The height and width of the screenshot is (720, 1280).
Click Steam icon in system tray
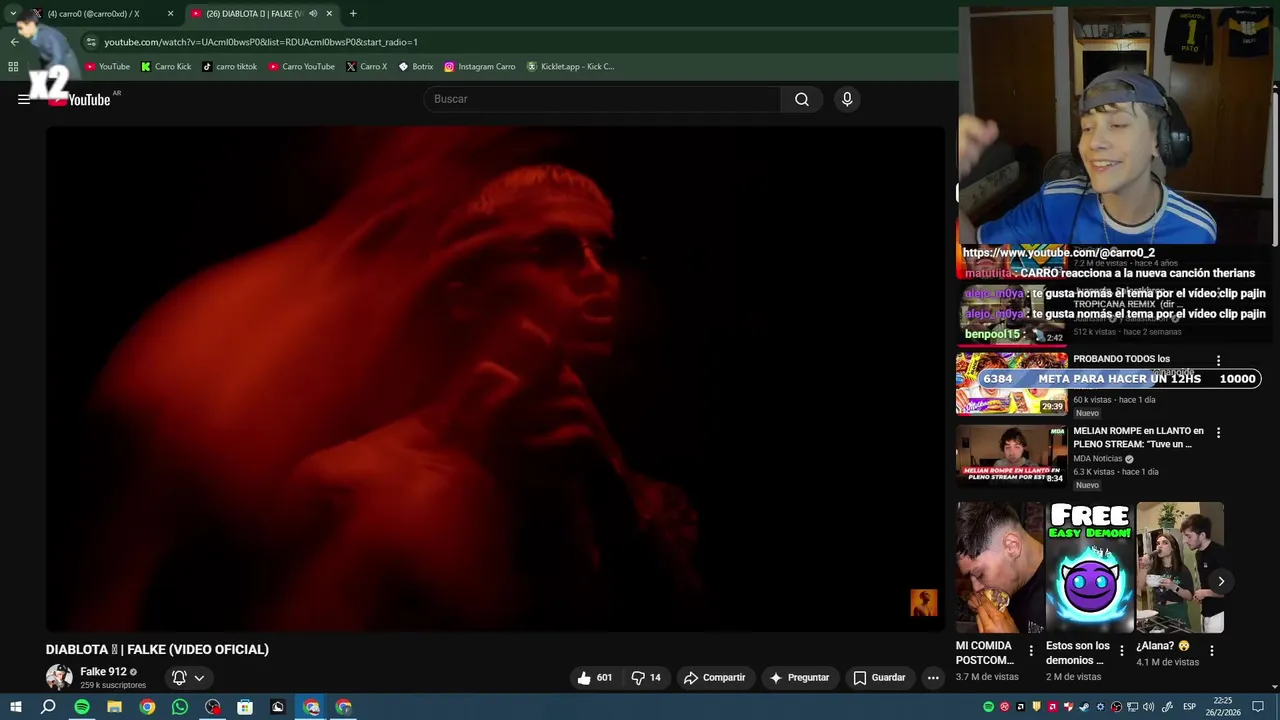coord(1084,707)
